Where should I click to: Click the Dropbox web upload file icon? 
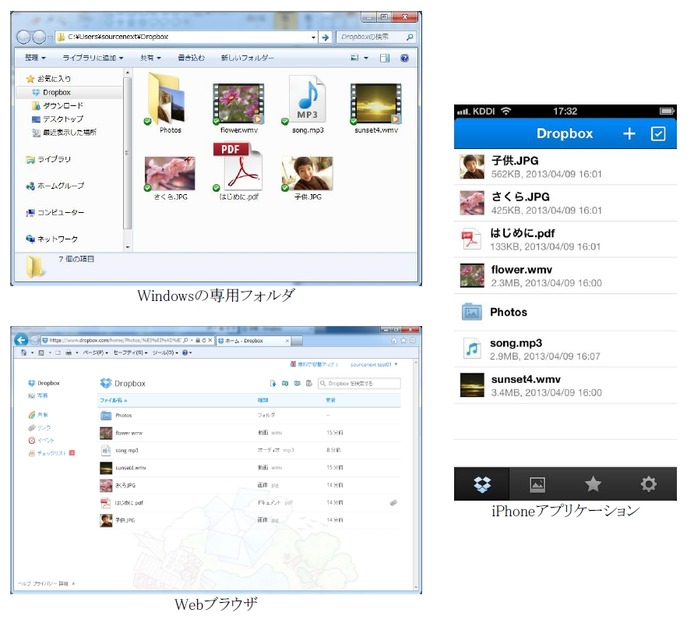coord(273,383)
